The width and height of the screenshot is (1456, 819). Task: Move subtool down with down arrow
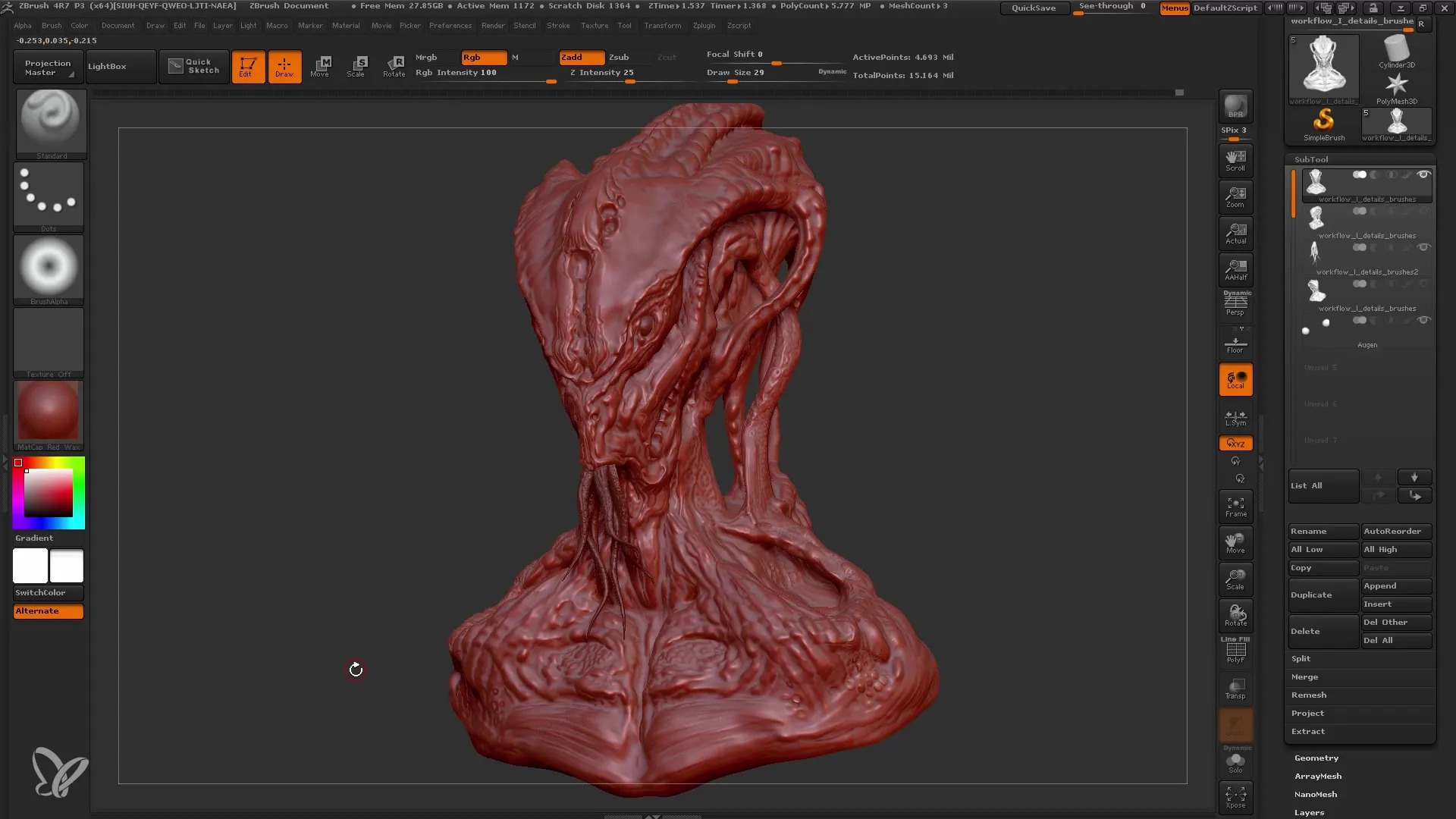1414,477
